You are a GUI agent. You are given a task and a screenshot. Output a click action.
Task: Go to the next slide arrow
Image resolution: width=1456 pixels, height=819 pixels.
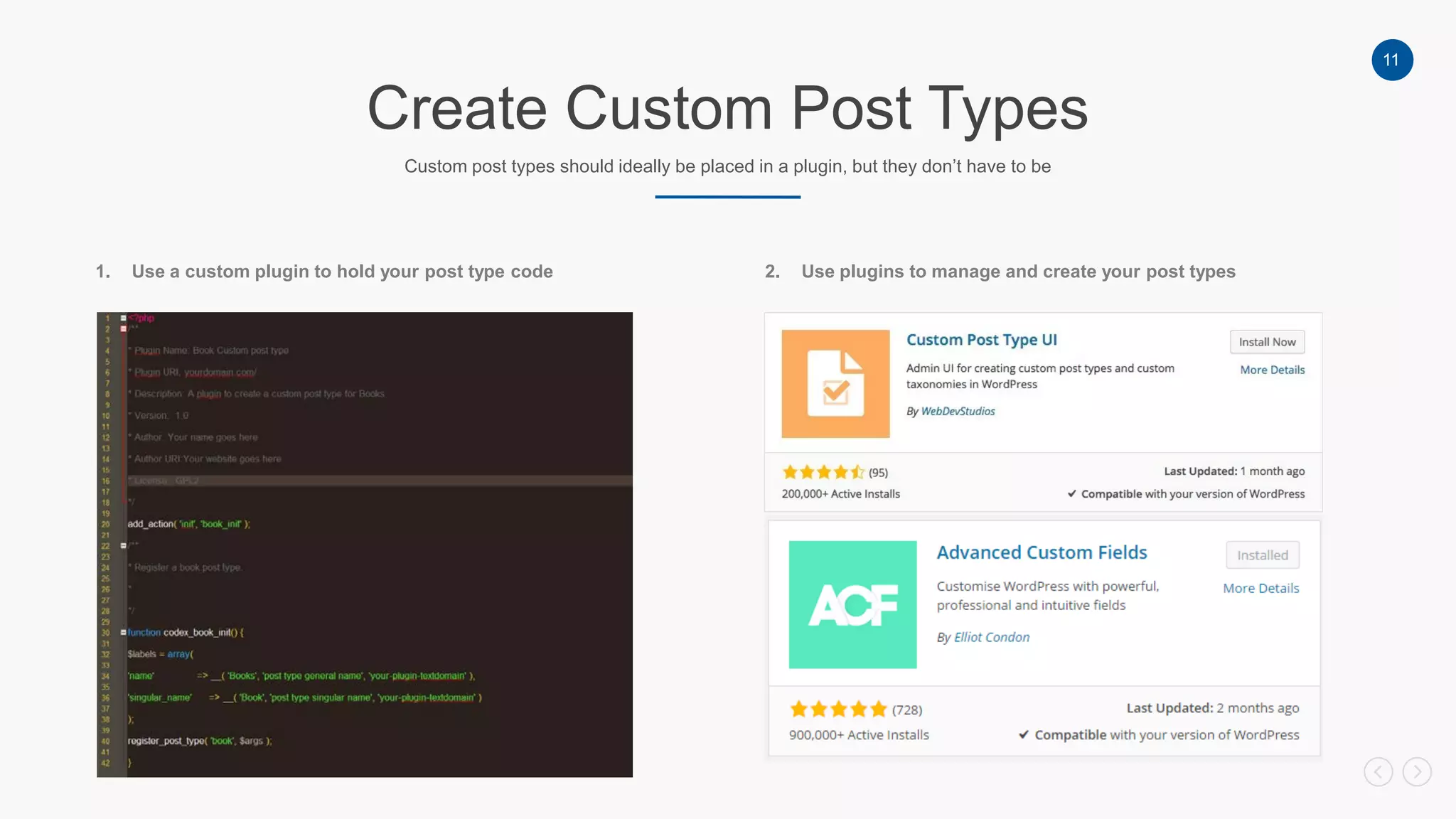(1417, 772)
